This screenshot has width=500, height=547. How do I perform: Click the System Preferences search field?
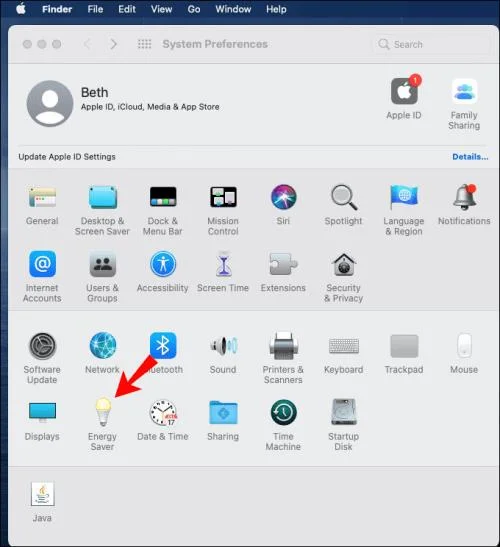[x=431, y=44]
